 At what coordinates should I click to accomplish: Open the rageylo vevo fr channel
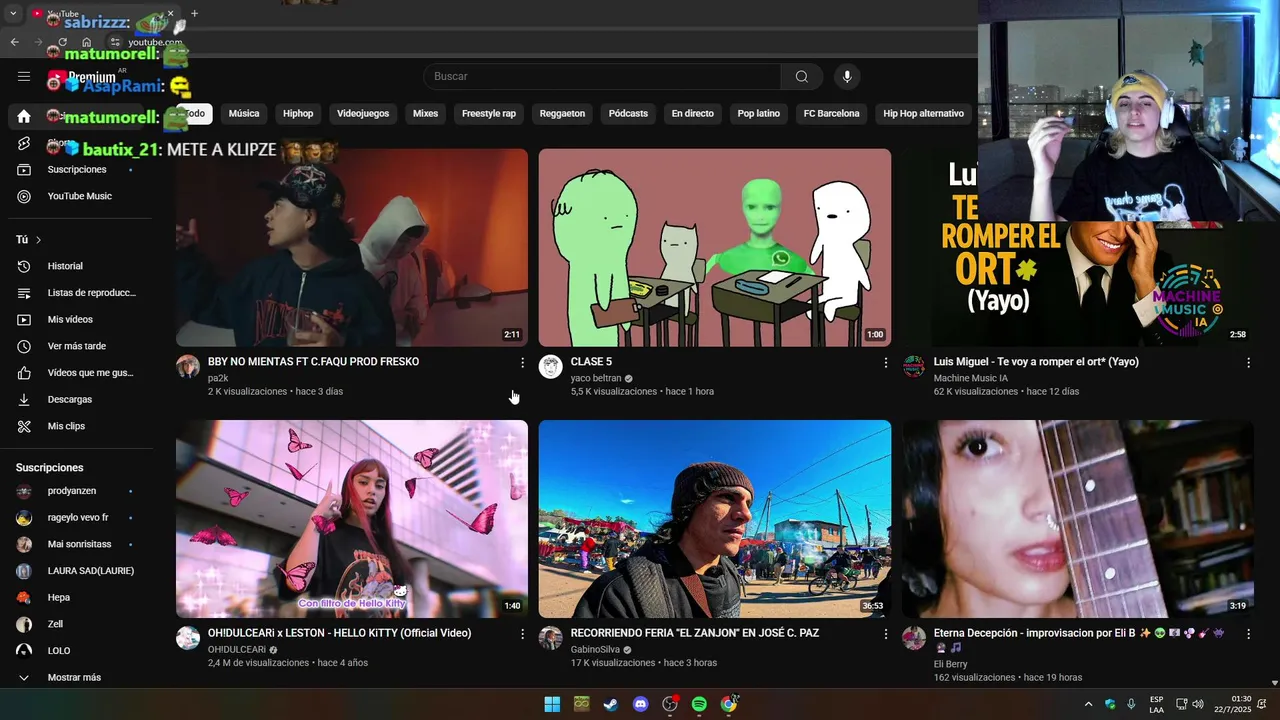coord(77,518)
